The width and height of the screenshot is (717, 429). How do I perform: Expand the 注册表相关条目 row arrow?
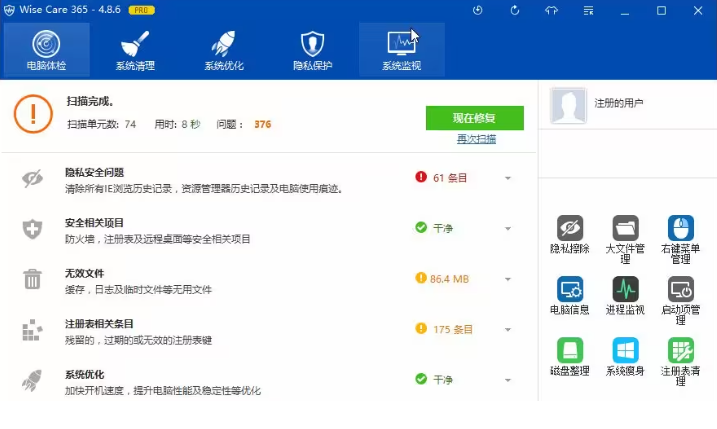click(508, 329)
